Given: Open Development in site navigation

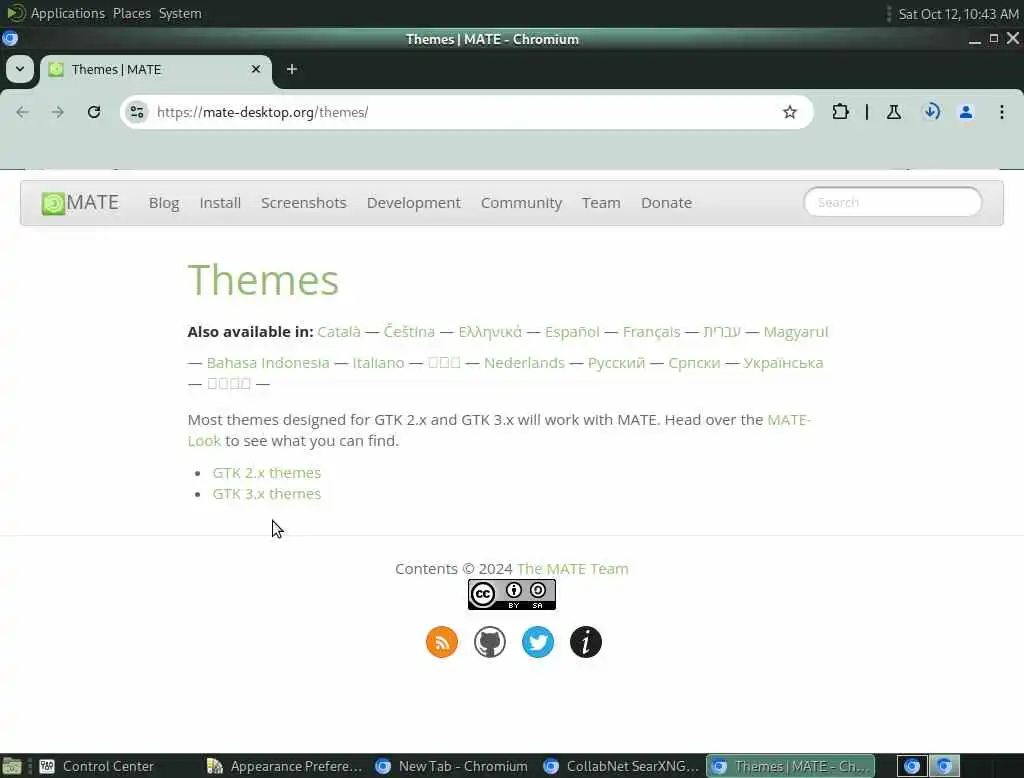Looking at the screenshot, I should (413, 203).
